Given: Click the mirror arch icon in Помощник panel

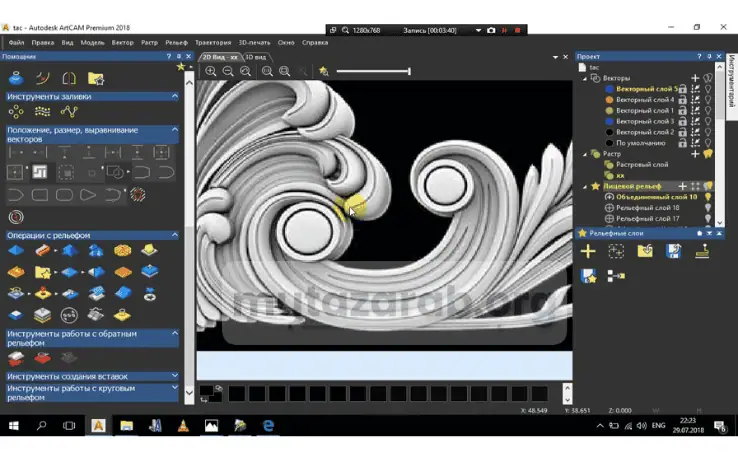Looking at the screenshot, I should 69,78.
